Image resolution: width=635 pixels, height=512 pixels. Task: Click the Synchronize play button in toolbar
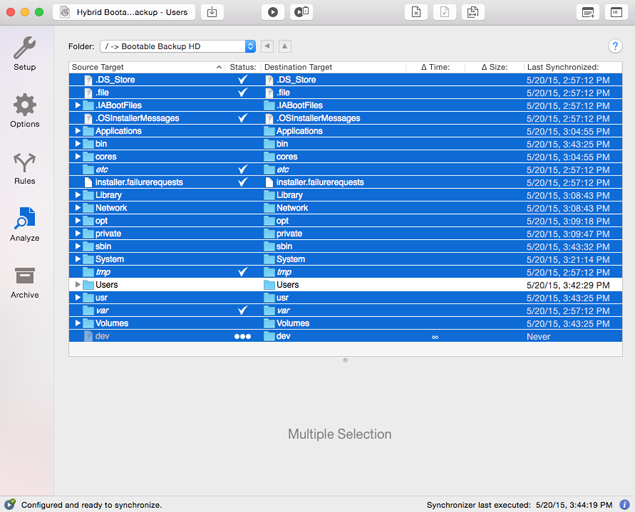tap(273, 12)
